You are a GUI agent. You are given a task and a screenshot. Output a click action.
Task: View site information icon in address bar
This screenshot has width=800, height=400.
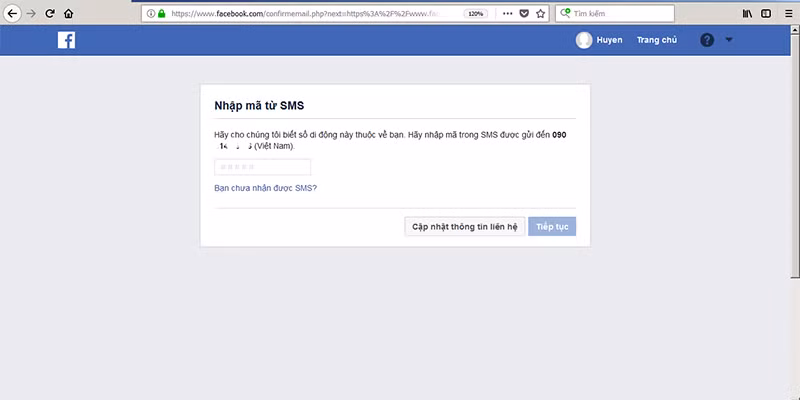click(x=151, y=14)
